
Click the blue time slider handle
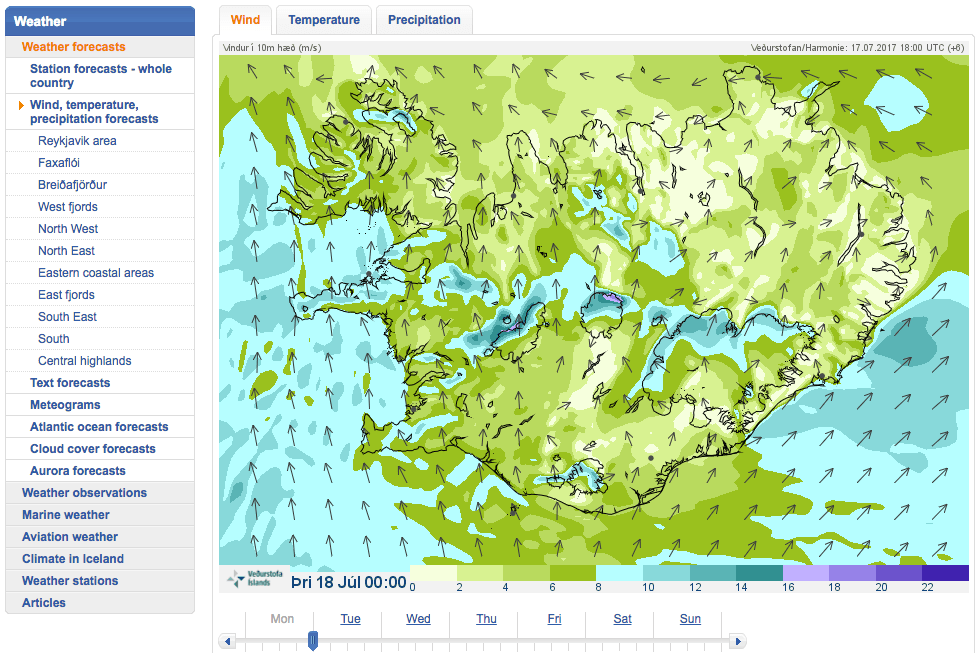[x=313, y=640]
